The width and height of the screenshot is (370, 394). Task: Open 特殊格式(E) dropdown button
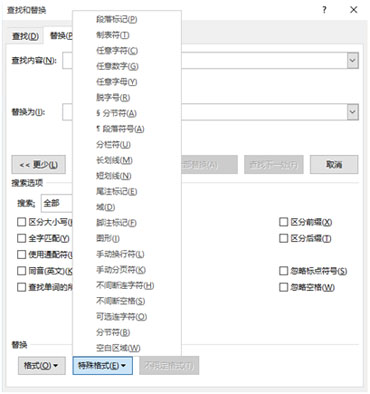point(102,366)
